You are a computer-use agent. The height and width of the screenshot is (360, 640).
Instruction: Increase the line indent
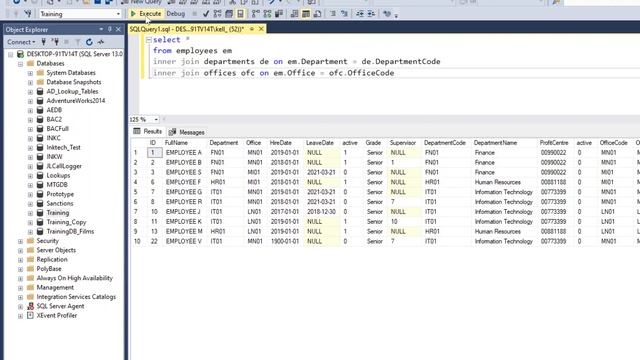tap(371, 14)
